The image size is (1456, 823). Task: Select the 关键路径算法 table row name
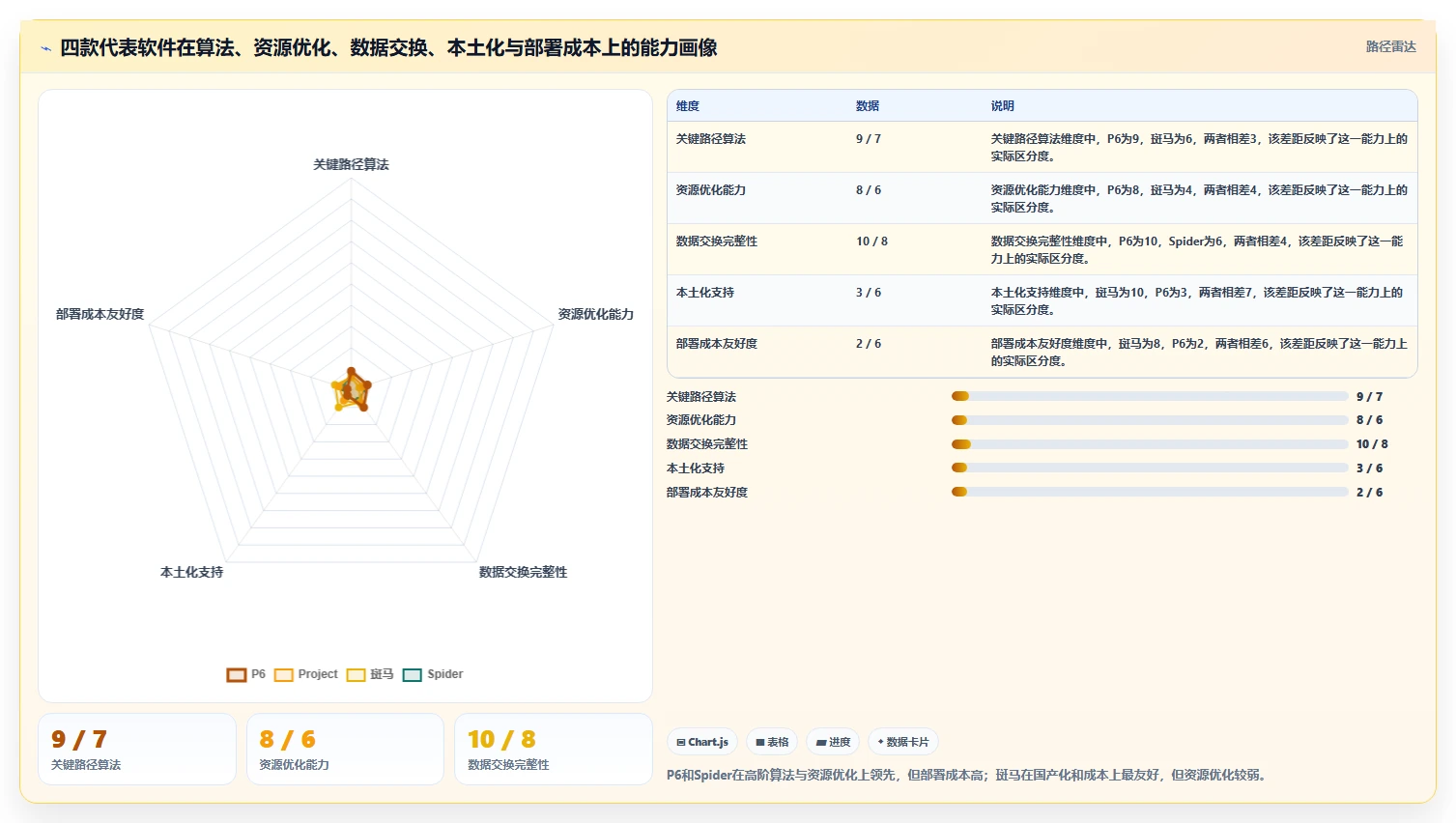(711, 139)
